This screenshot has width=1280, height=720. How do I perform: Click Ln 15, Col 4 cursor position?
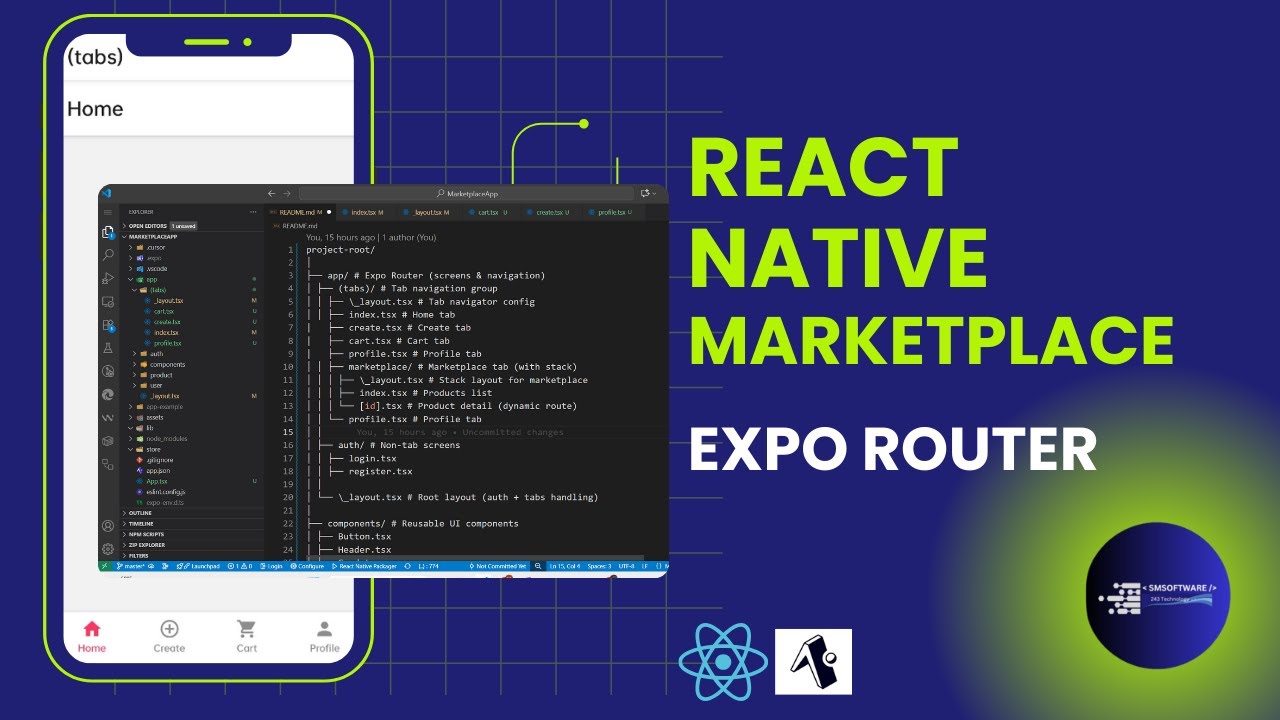click(x=565, y=566)
